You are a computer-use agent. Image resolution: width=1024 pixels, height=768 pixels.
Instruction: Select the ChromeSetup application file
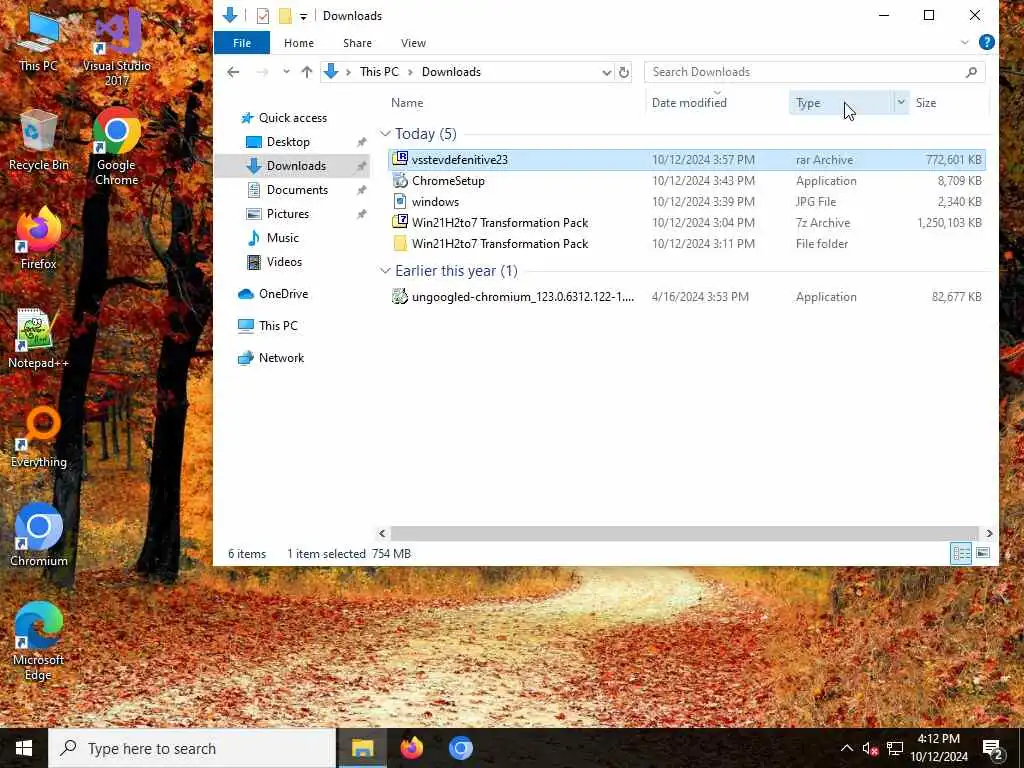[686, 181]
